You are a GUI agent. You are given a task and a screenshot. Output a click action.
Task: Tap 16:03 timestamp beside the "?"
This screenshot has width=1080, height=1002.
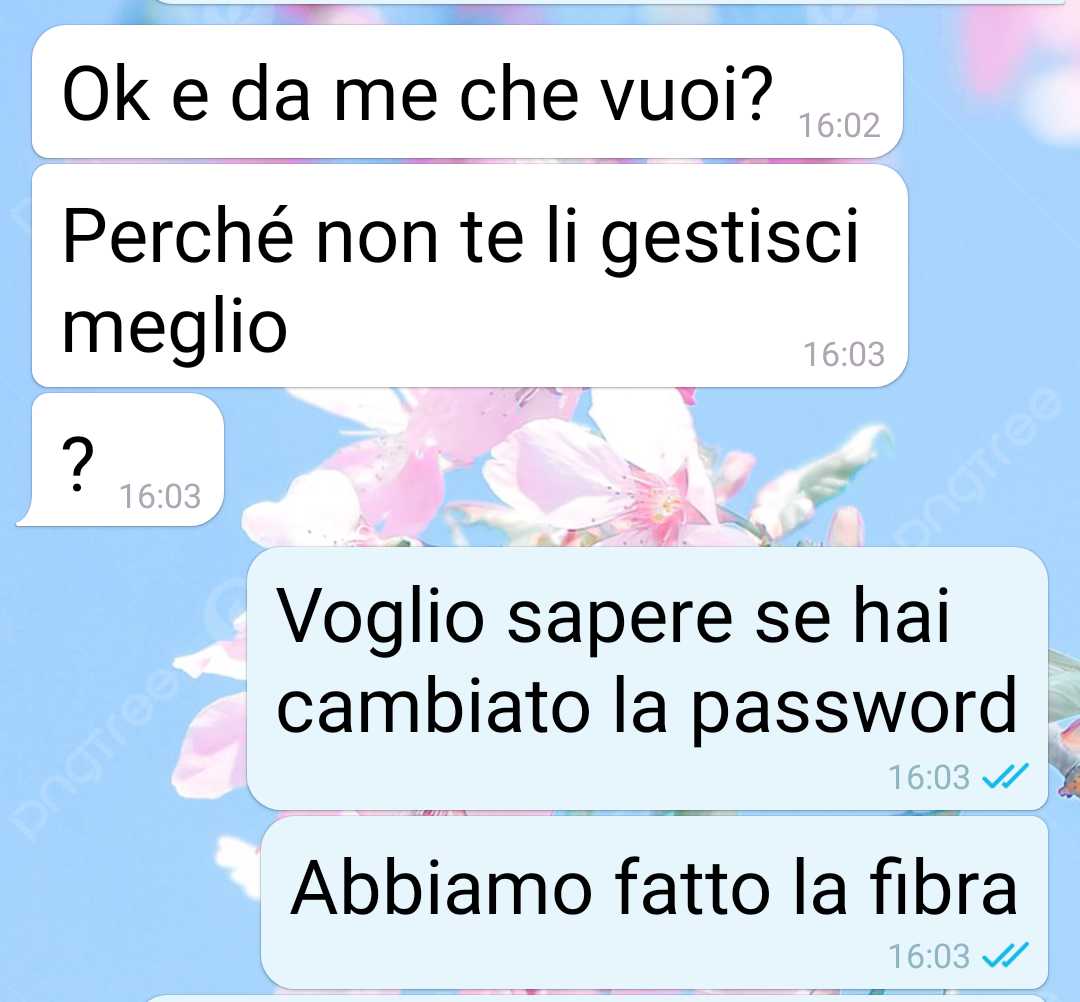coord(160,496)
